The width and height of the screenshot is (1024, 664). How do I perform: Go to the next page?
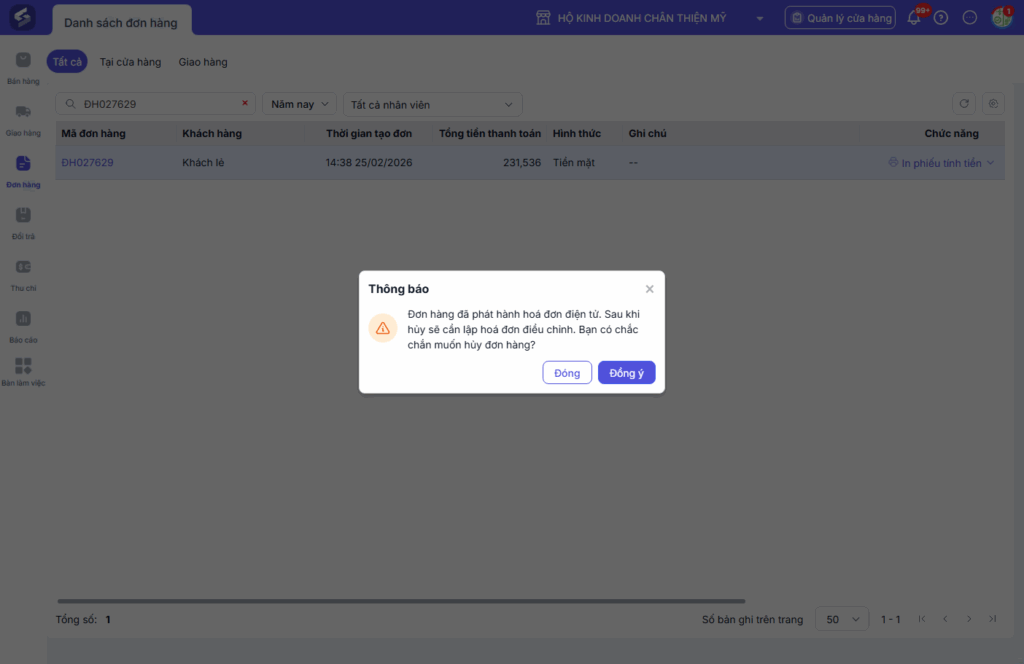969,619
